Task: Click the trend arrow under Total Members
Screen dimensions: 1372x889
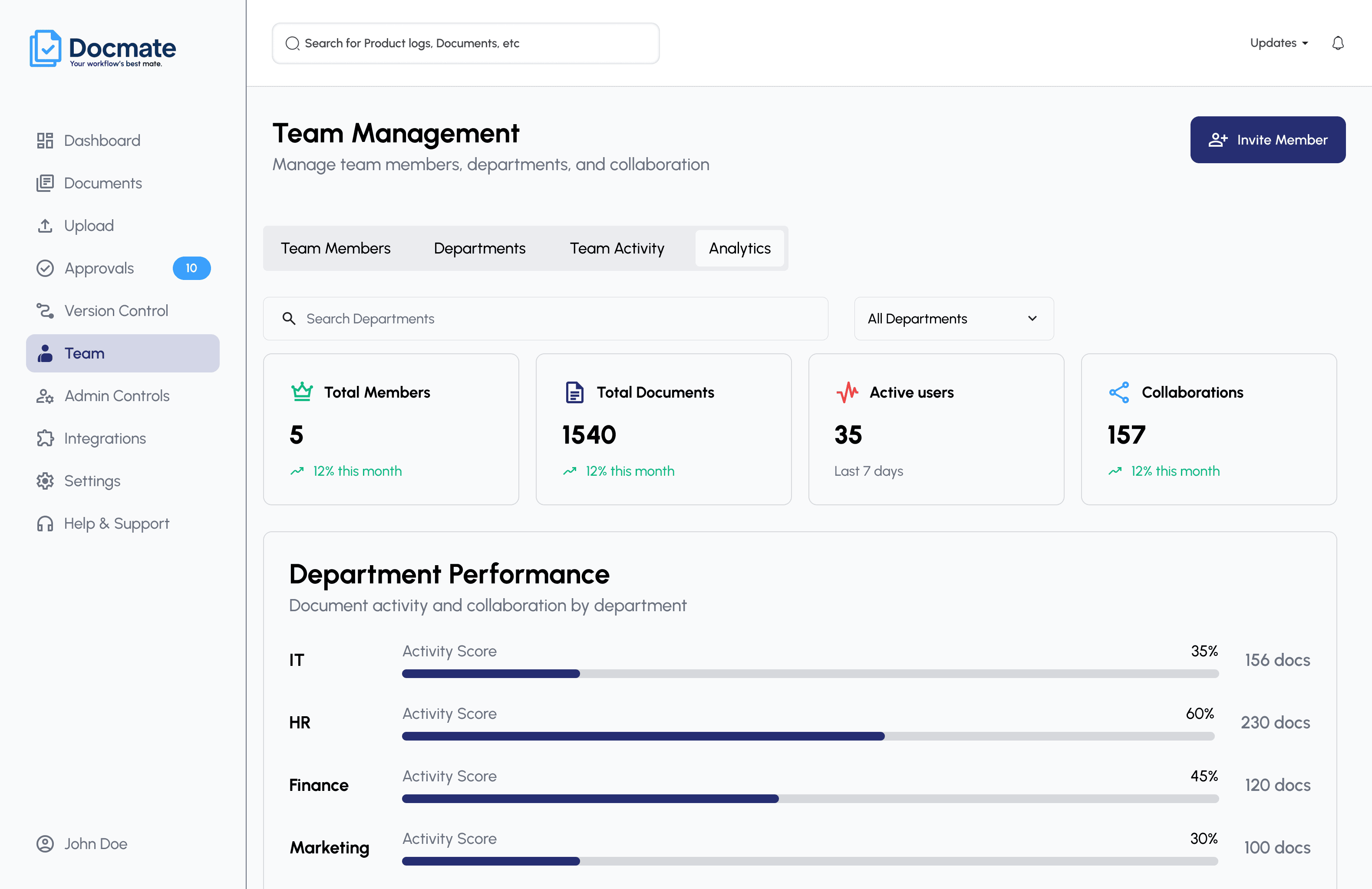Action: tap(297, 471)
